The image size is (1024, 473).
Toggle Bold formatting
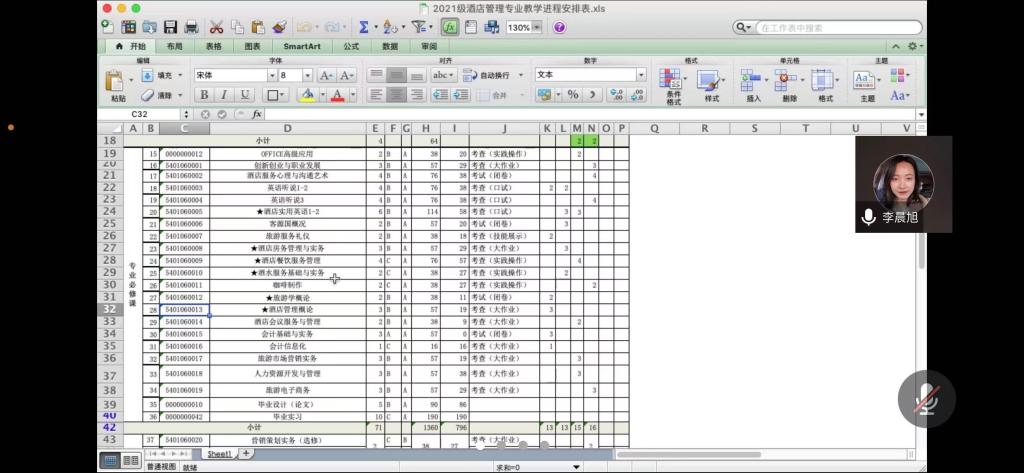(204, 95)
